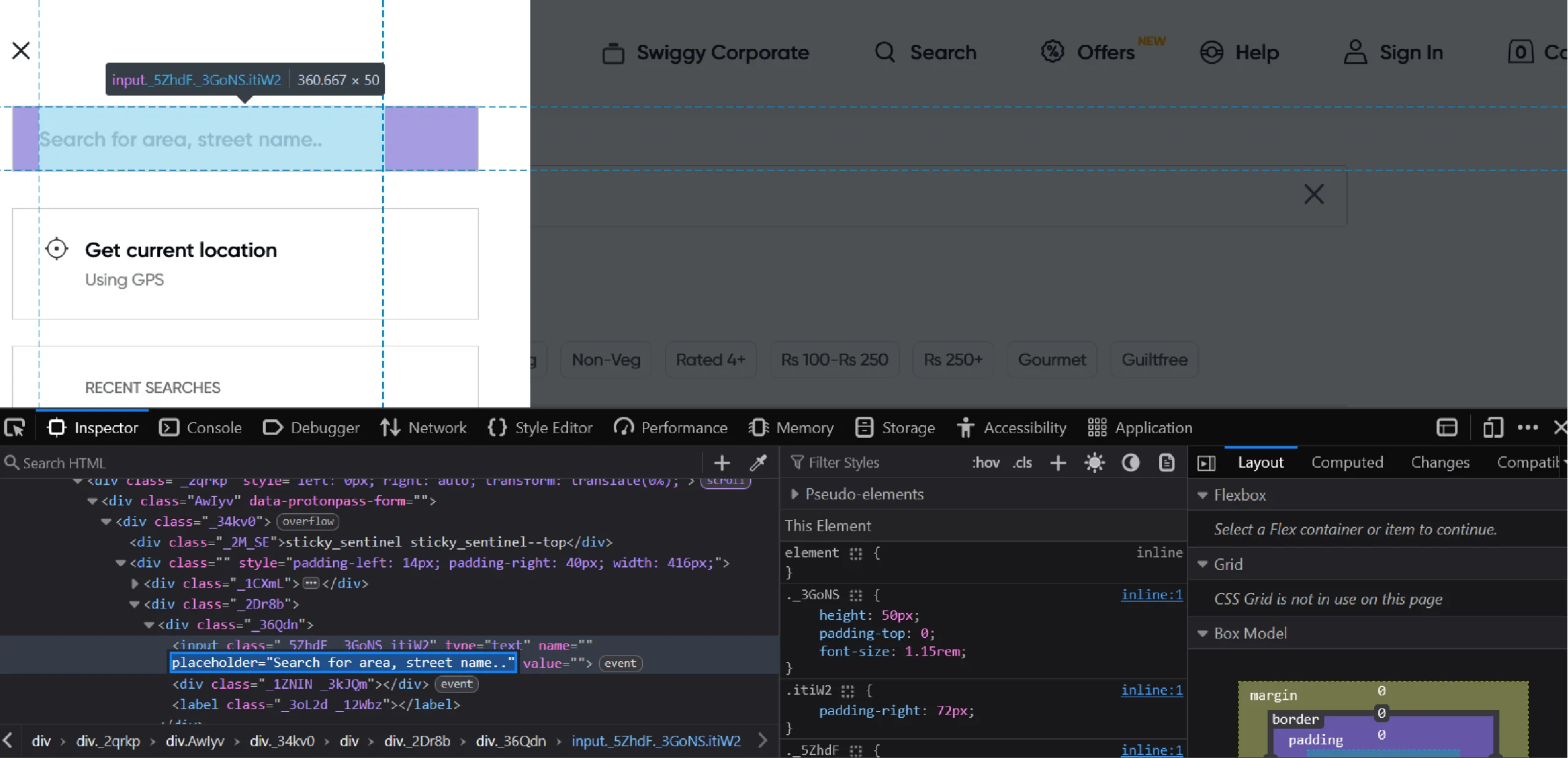Toggle :hov pseudo-class panel

click(986, 462)
